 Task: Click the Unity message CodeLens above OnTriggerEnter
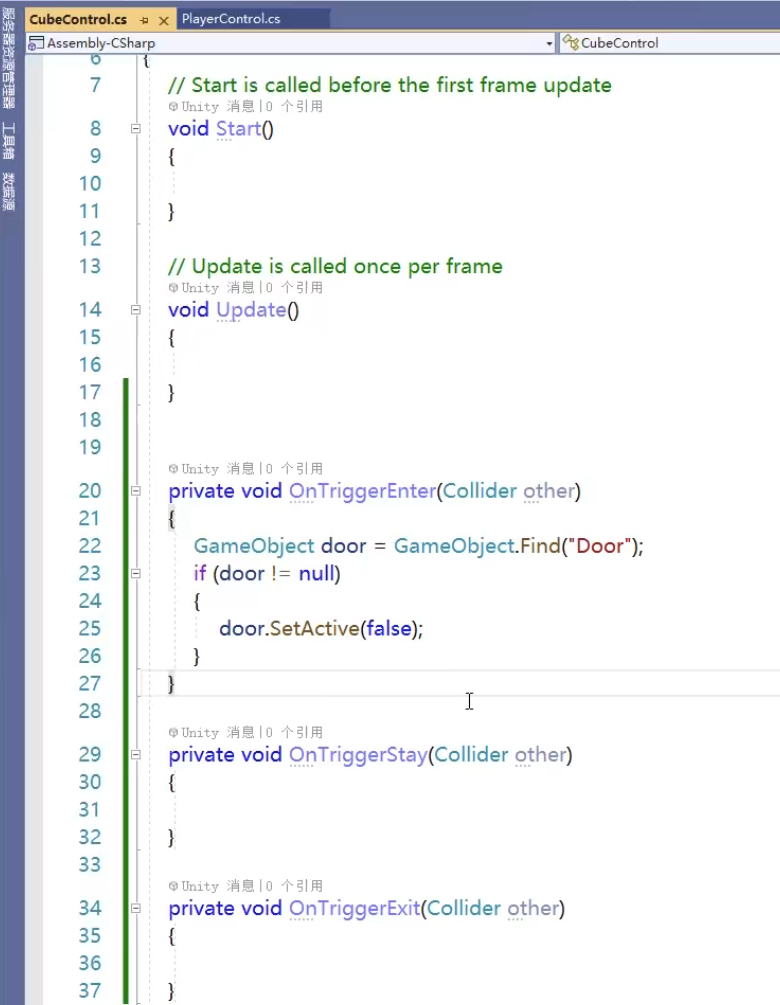pos(245,469)
